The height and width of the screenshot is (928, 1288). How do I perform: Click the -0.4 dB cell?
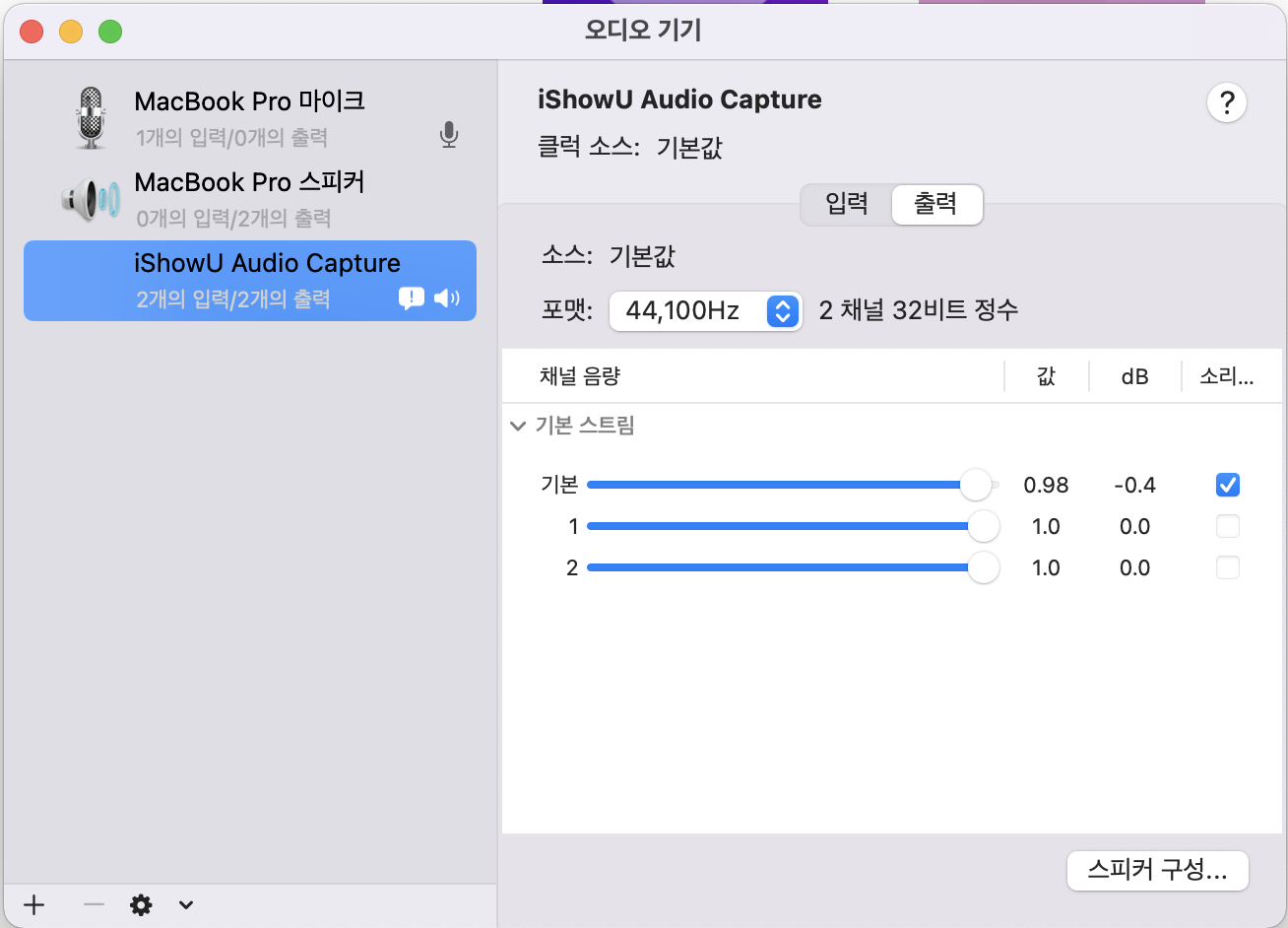tap(1135, 485)
